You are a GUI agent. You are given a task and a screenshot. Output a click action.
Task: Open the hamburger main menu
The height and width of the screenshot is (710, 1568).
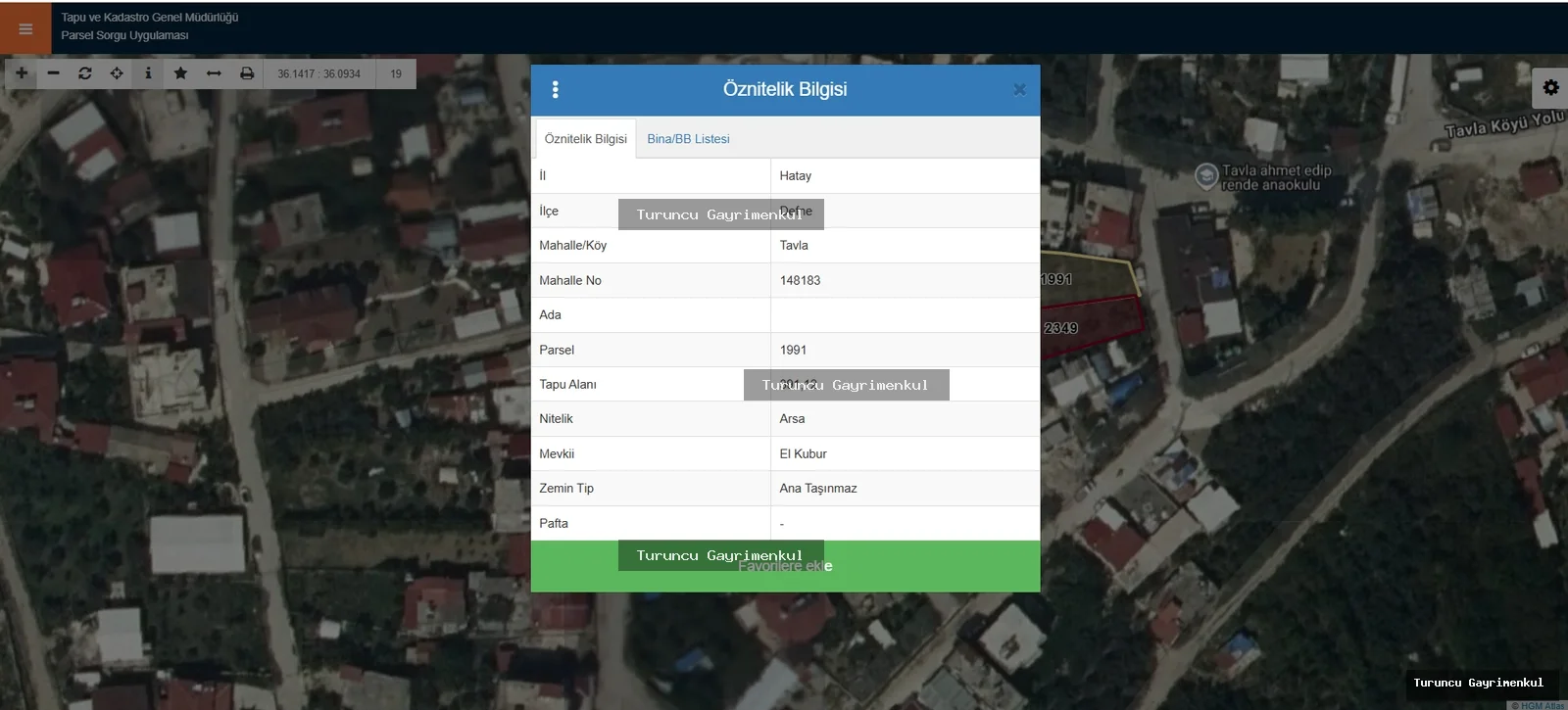pyautogui.click(x=25, y=28)
